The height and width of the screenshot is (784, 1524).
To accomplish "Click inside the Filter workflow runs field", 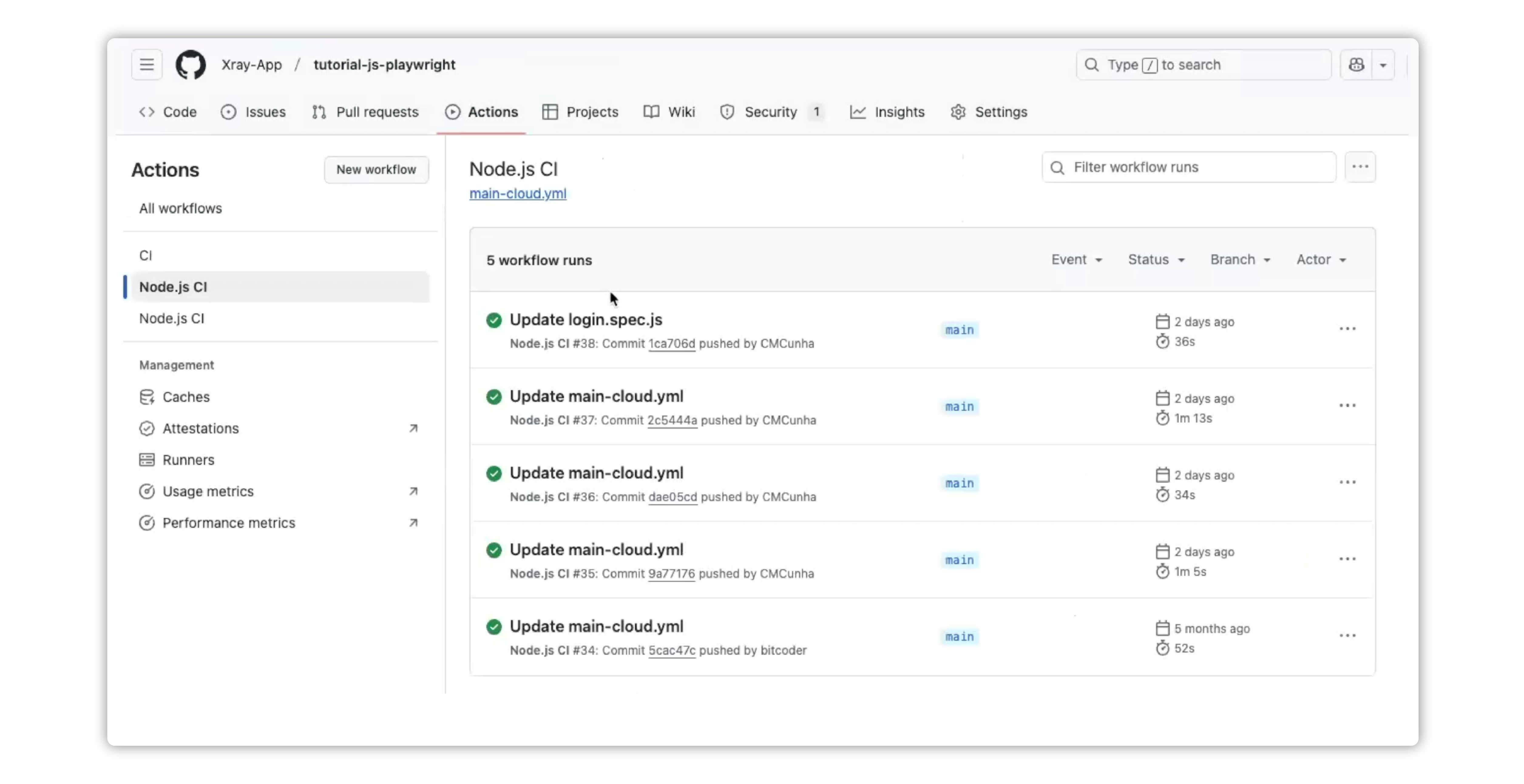I will 1183,167.
